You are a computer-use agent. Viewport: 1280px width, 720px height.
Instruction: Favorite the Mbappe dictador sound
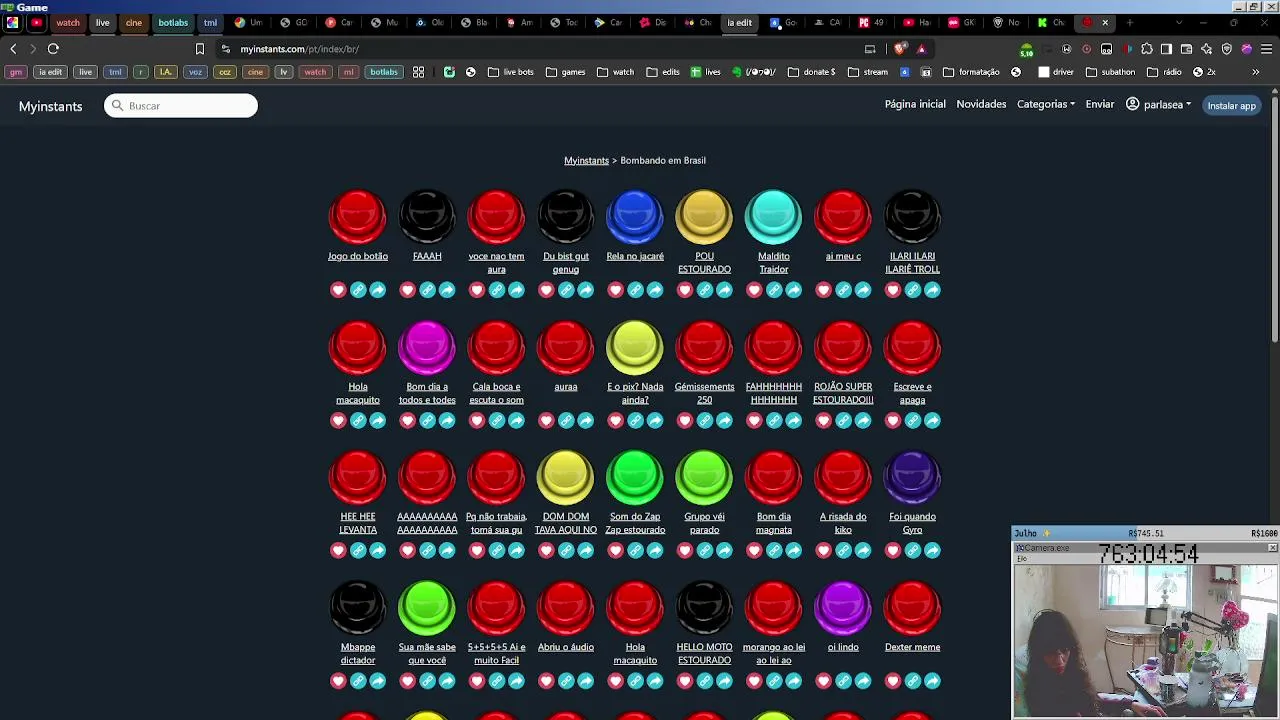click(338, 681)
